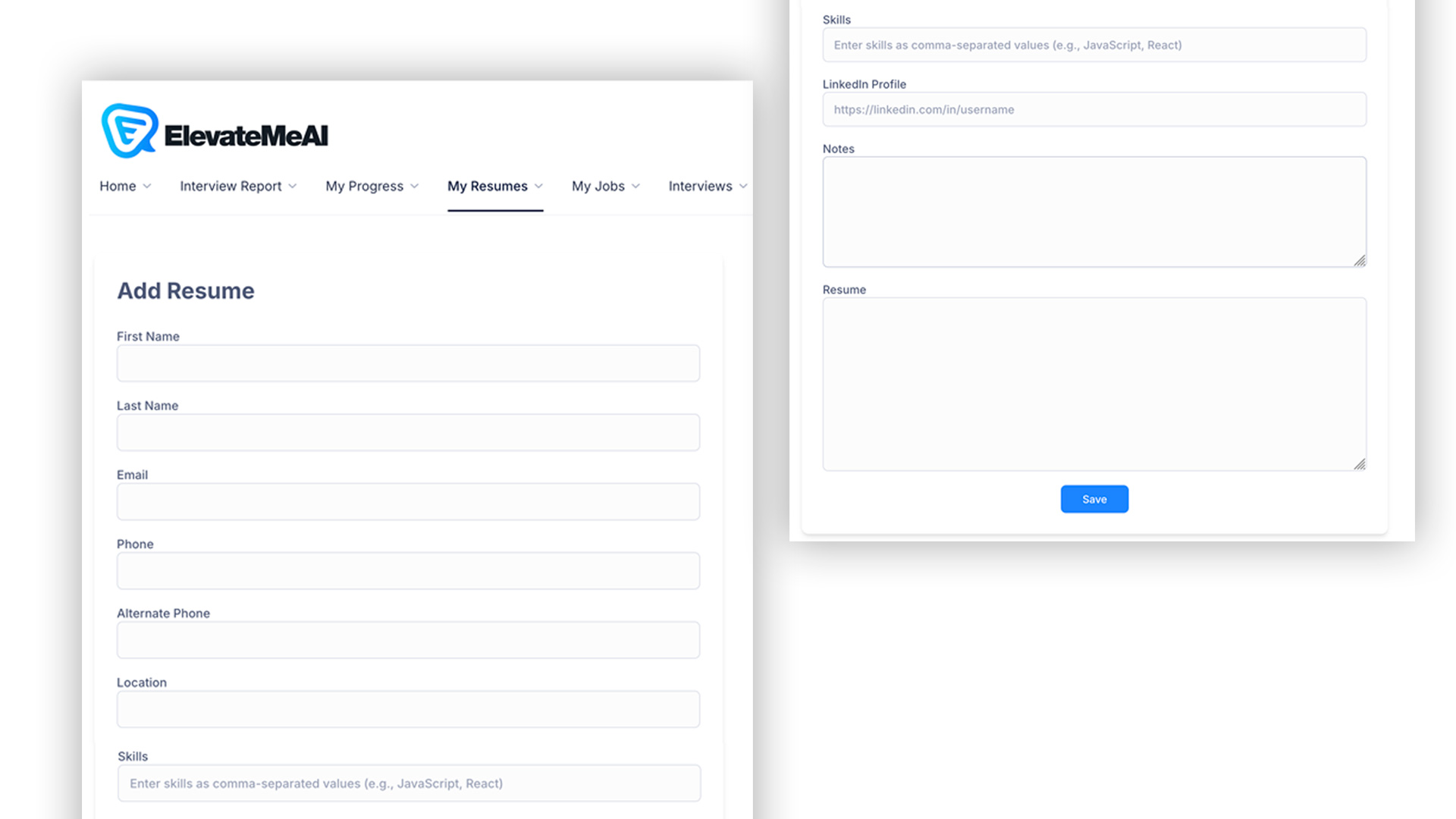
Task: Select the Interview Report menu item
Action: point(231,187)
